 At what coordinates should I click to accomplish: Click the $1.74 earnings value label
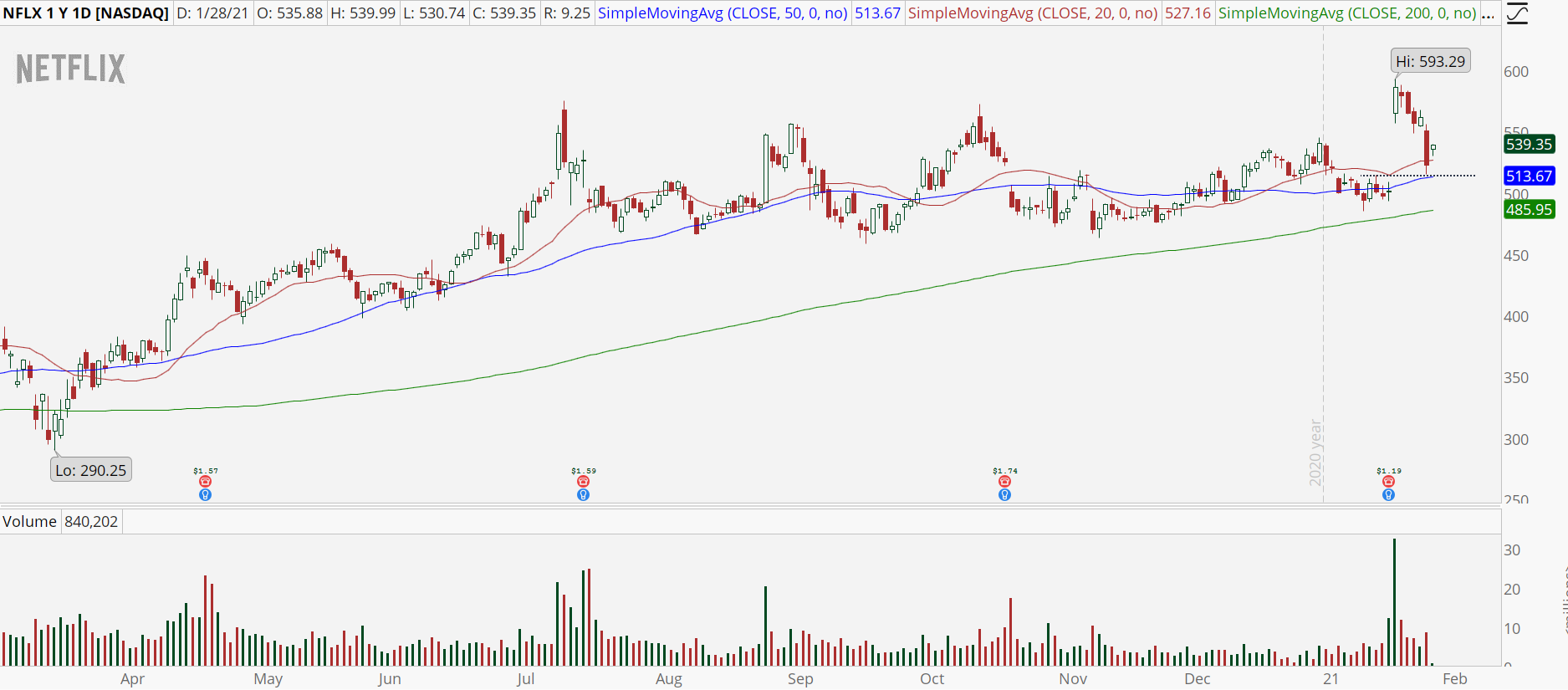[1005, 471]
